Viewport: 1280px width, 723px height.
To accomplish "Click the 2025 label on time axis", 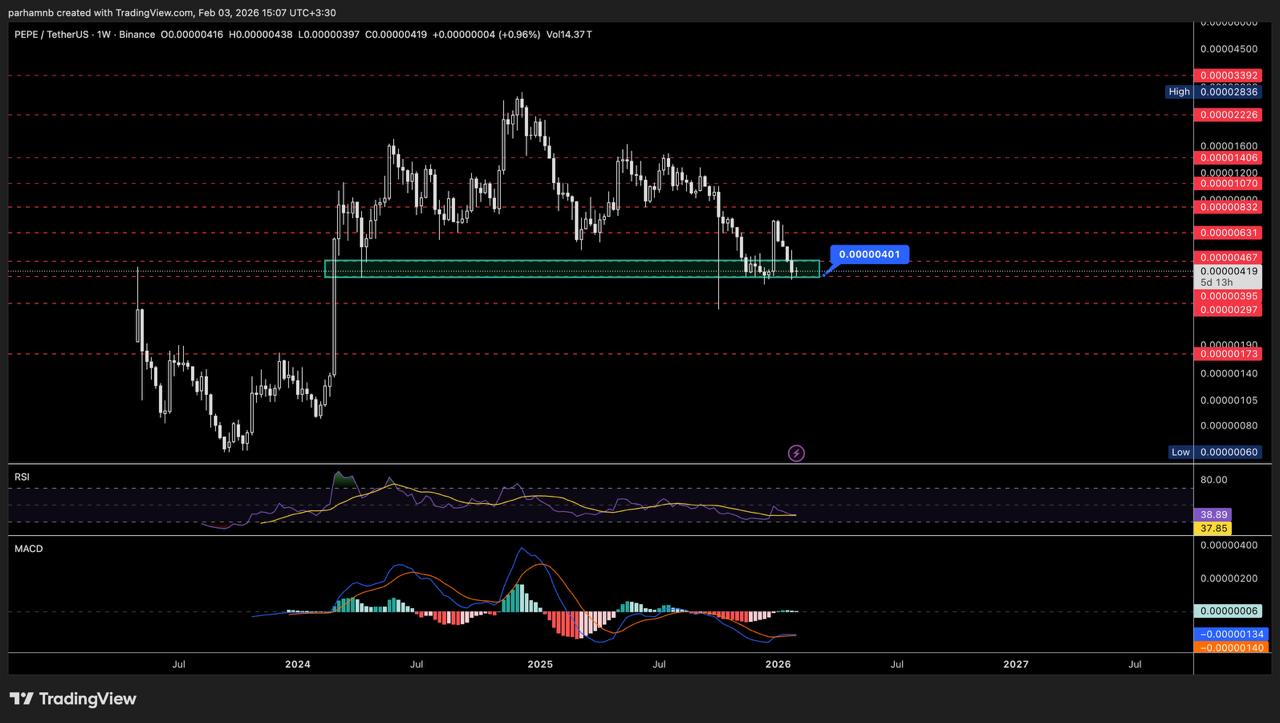I will (x=540, y=663).
